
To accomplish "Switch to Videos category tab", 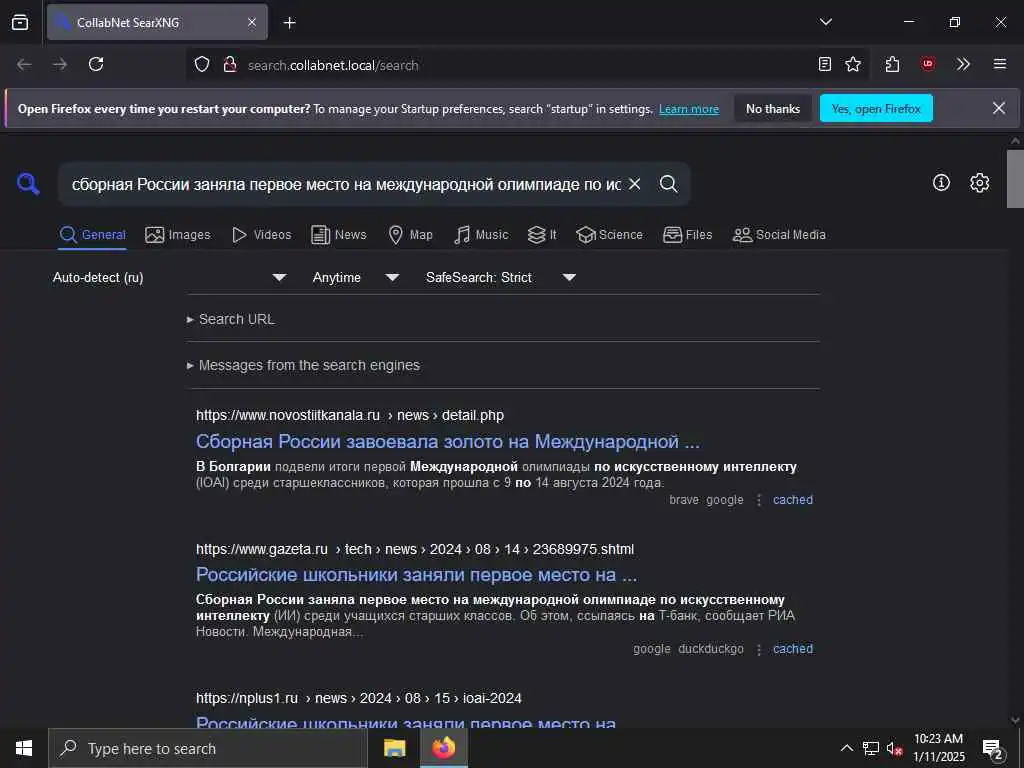I will click(x=261, y=235).
